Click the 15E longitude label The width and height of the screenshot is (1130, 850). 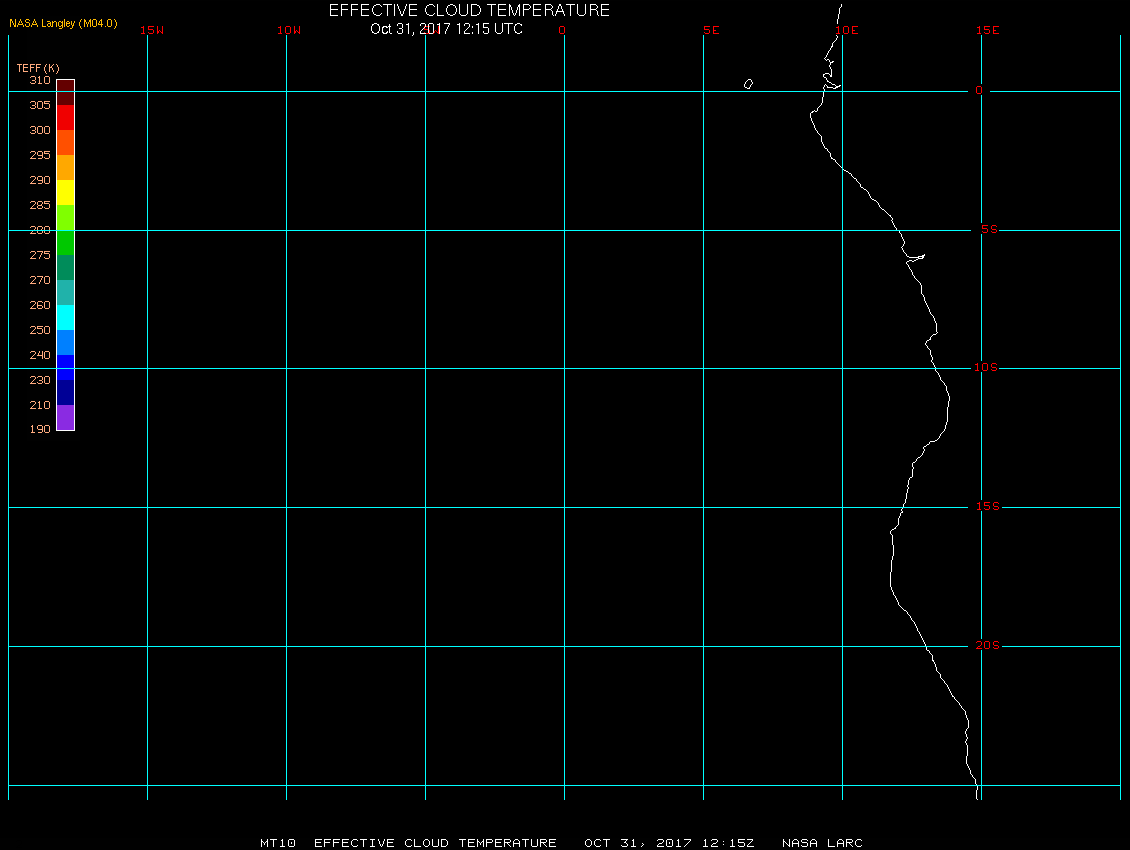[x=988, y=30]
